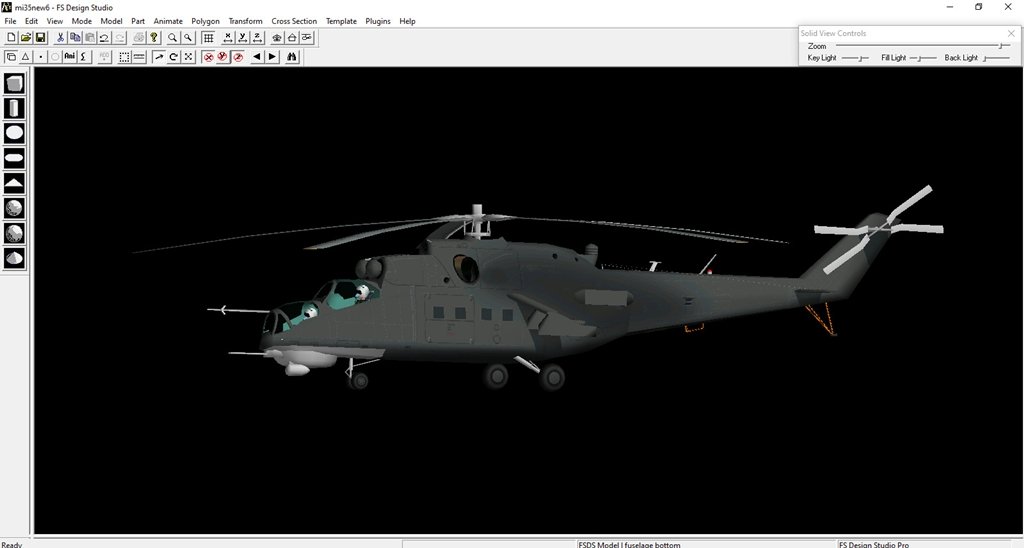Viewport: 1024px width, 548px height.
Task: Open the Animate menu
Action: [168, 21]
